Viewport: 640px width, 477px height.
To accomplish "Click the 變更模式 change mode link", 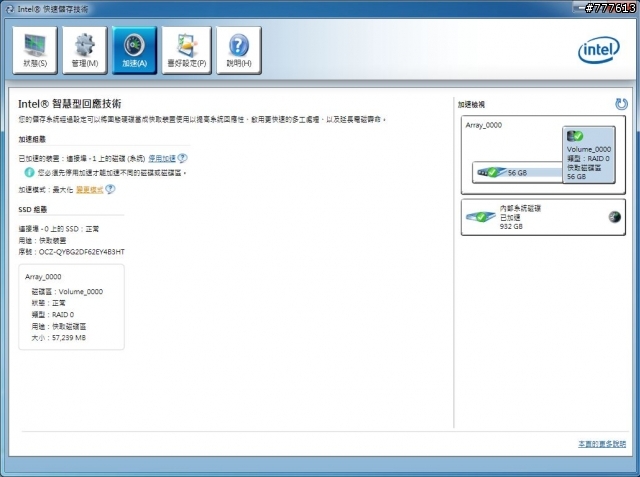I will click(x=90, y=190).
